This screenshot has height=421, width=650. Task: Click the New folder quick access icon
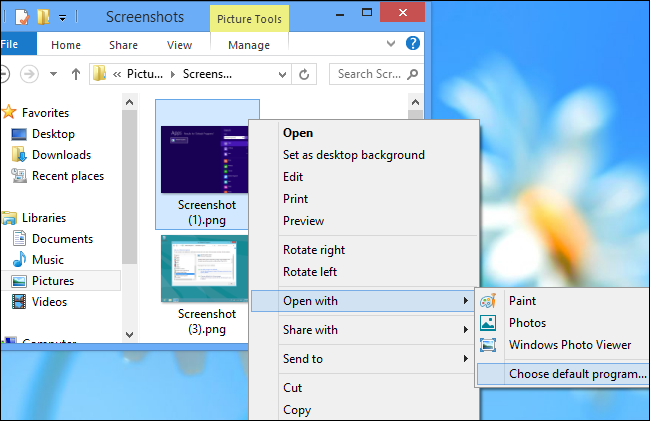tap(43, 17)
